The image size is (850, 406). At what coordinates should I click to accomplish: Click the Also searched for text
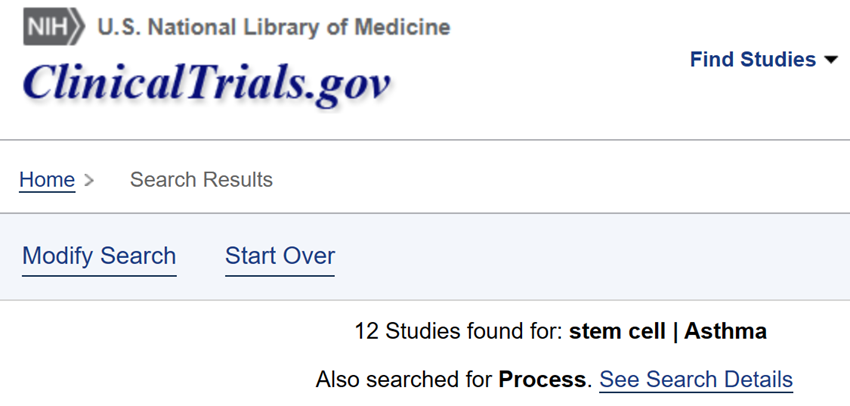click(404, 379)
